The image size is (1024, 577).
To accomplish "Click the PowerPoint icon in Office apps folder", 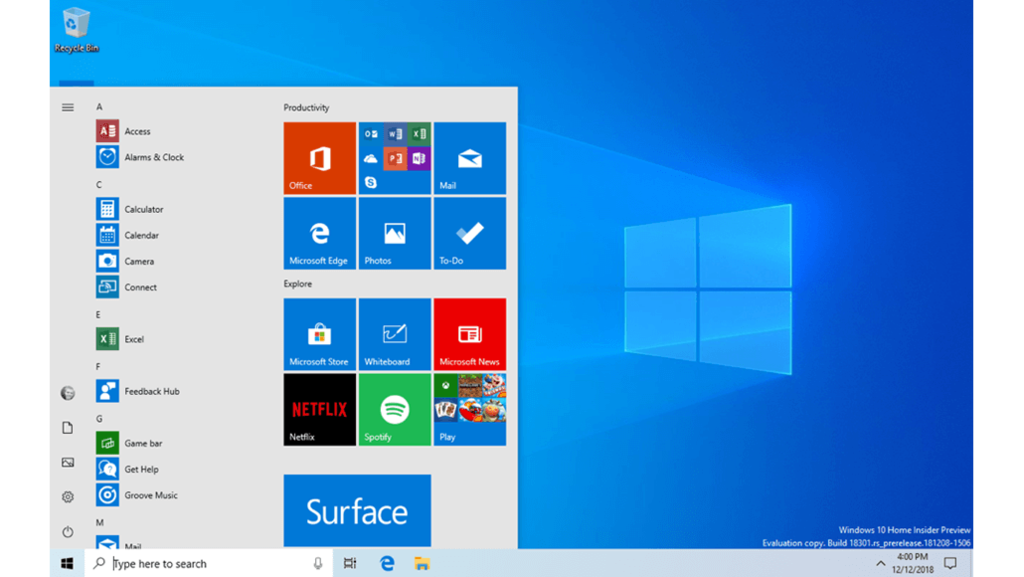I will tap(395, 158).
